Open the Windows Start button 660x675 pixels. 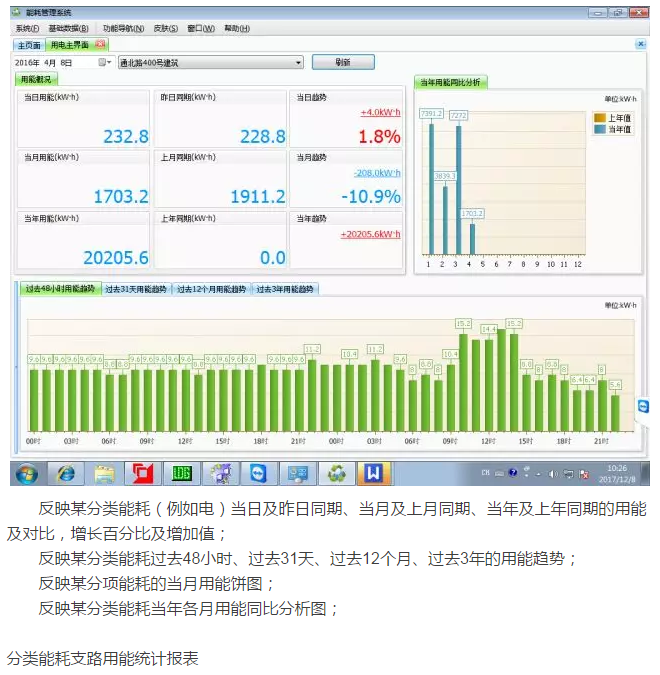27,474
